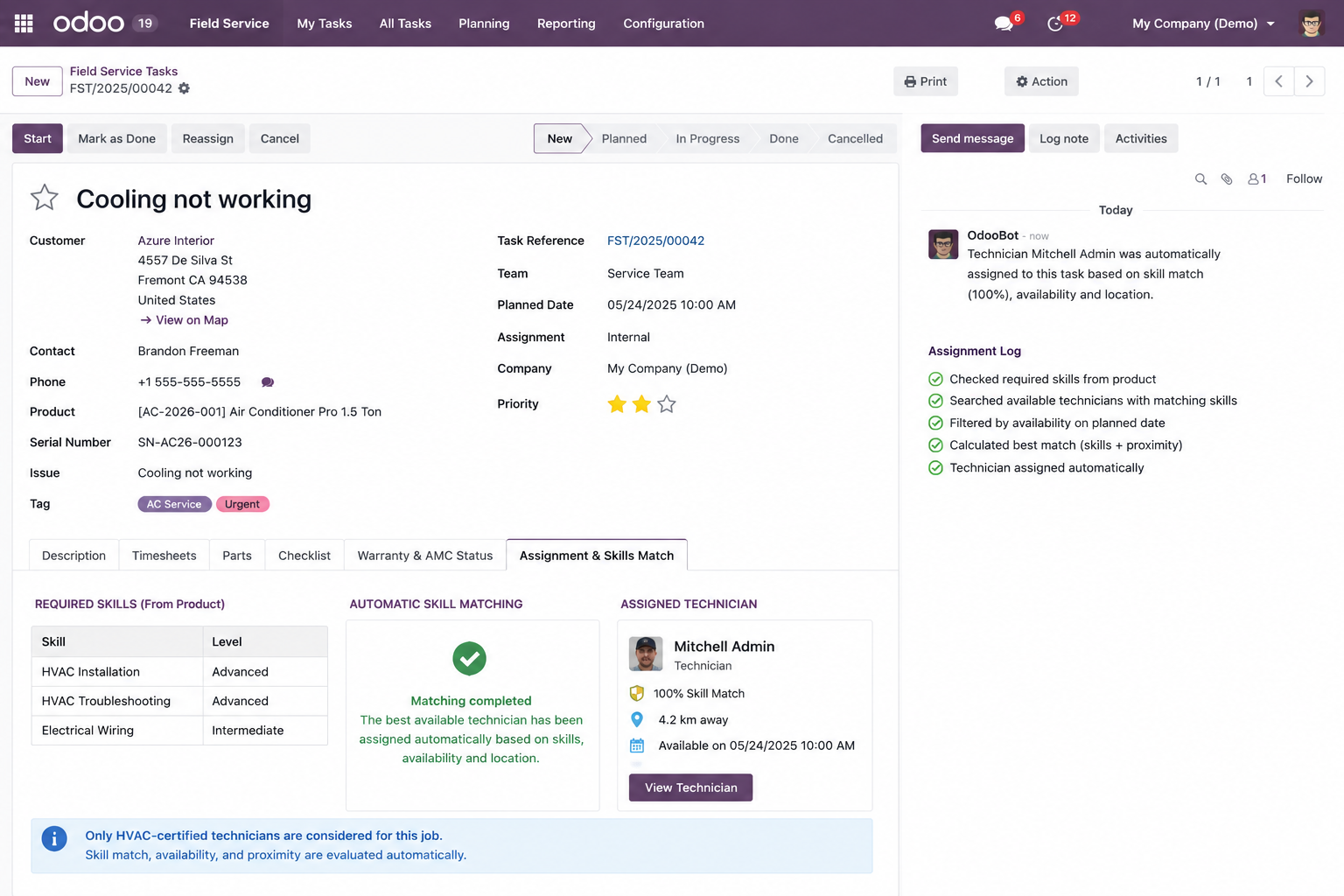Click the gear icon beside FST/2025/00042
Viewport: 1344px width, 896px height.
[x=184, y=88]
